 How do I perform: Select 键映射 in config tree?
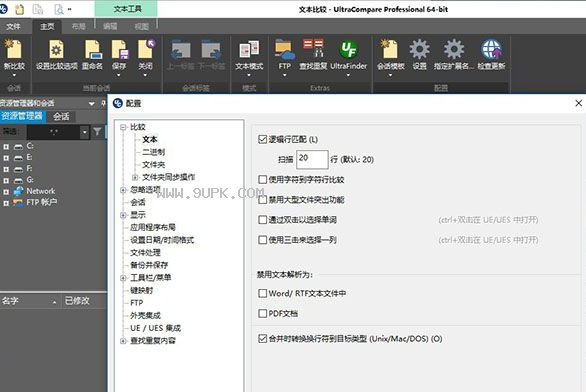141,290
